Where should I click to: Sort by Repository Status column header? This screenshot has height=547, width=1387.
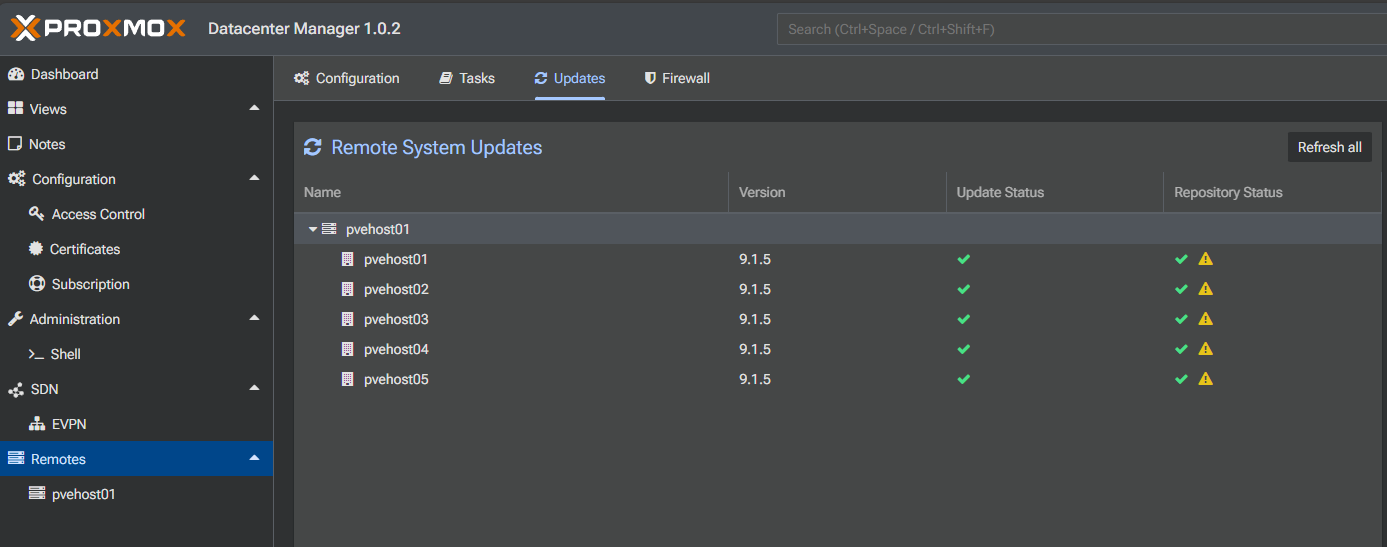click(1271, 192)
